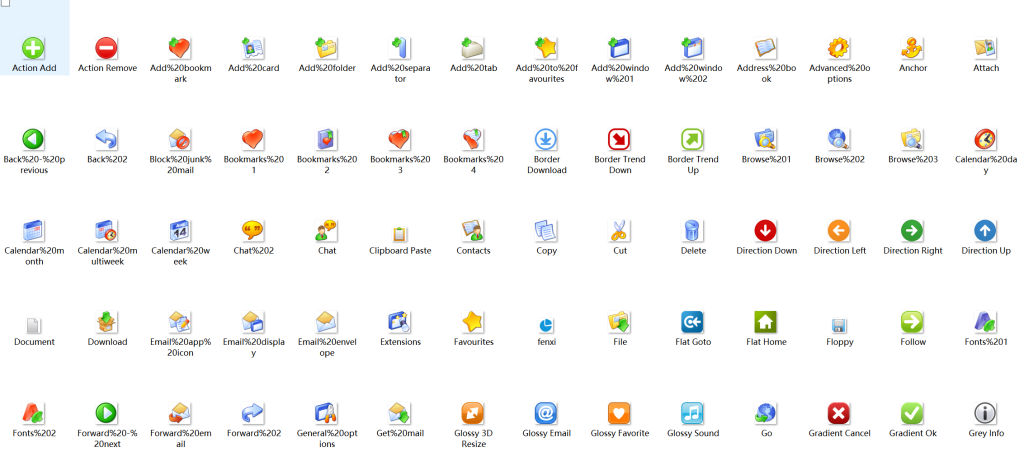Open the Grey Info icon

[x=985, y=413]
